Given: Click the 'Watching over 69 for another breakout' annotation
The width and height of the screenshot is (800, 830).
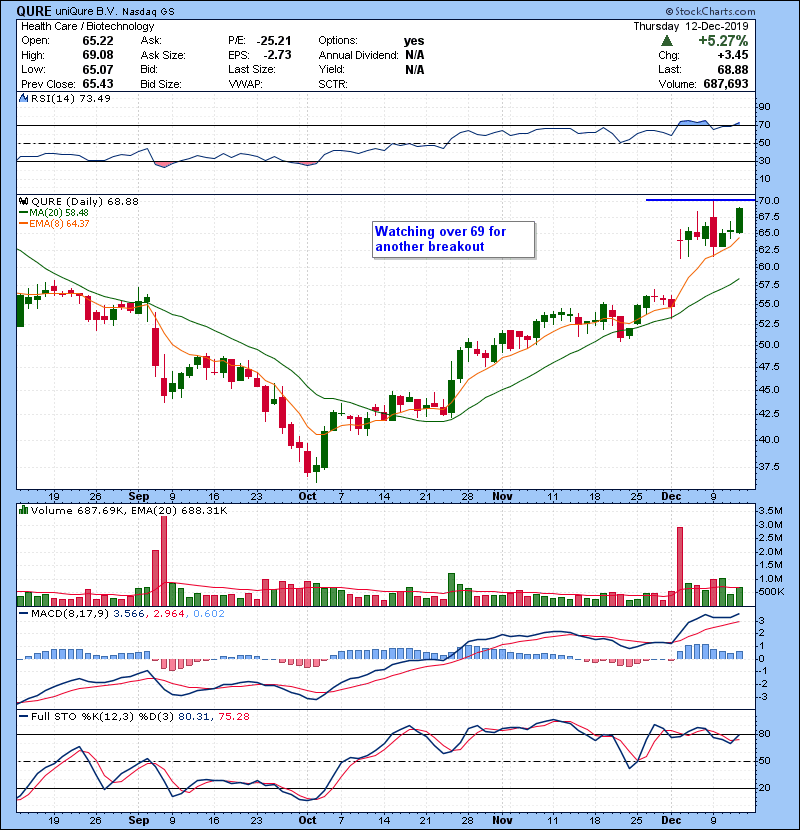Looking at the screenshot, I should (x=453, y=239).
